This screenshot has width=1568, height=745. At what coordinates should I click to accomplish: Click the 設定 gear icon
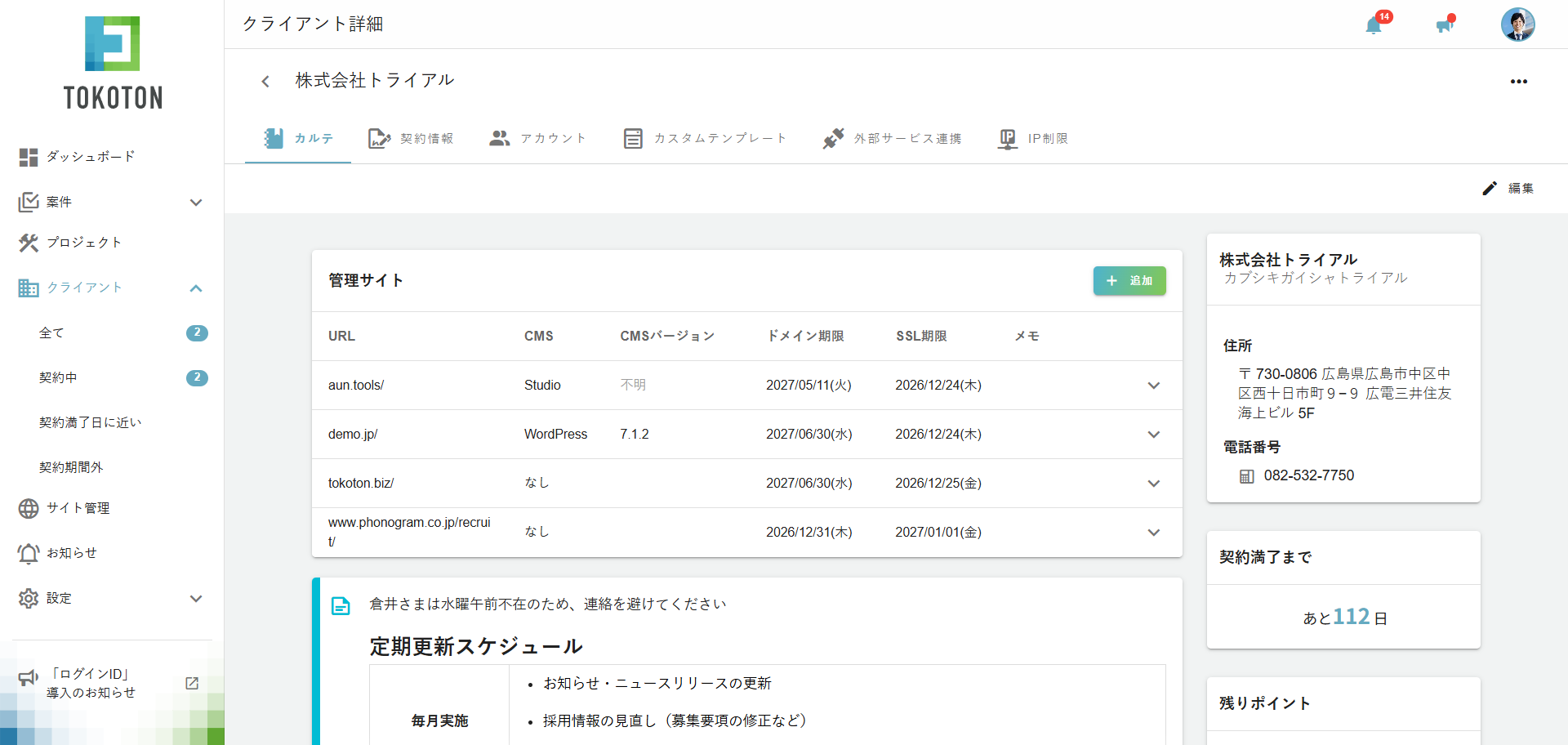point(29,598)
